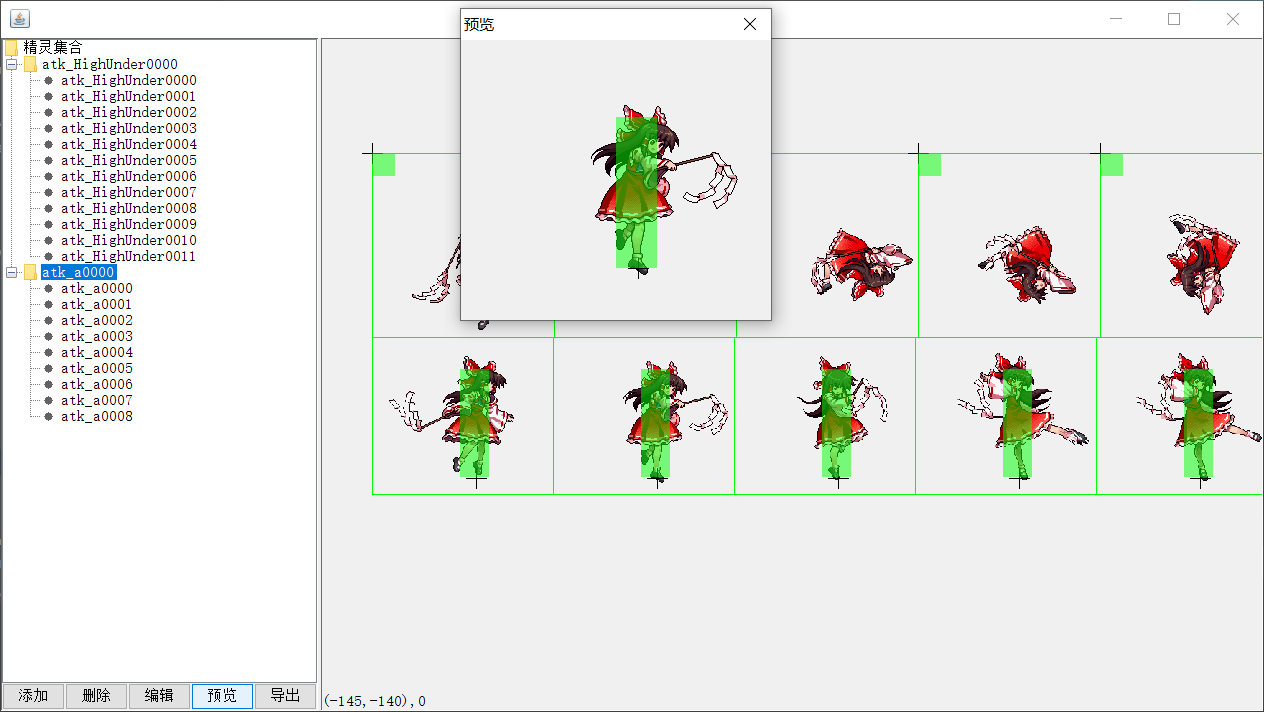The width and height of the screenshot is (1264, 712).
Task: Click the tumbling top-row sprite right of the dialog
Action: (x=861, y=265)
